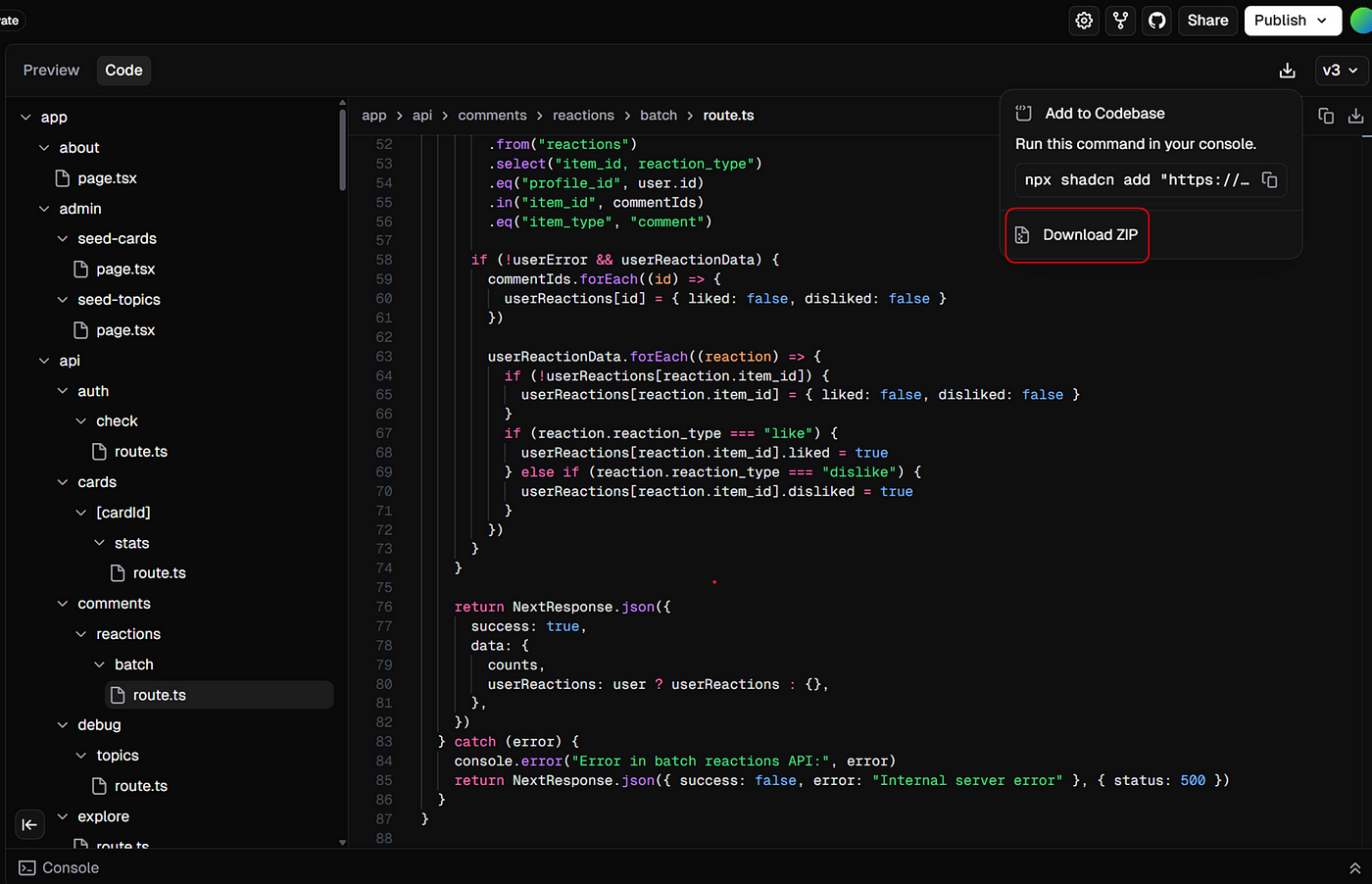Expand the Console panel chevron

coord(1354,868)
